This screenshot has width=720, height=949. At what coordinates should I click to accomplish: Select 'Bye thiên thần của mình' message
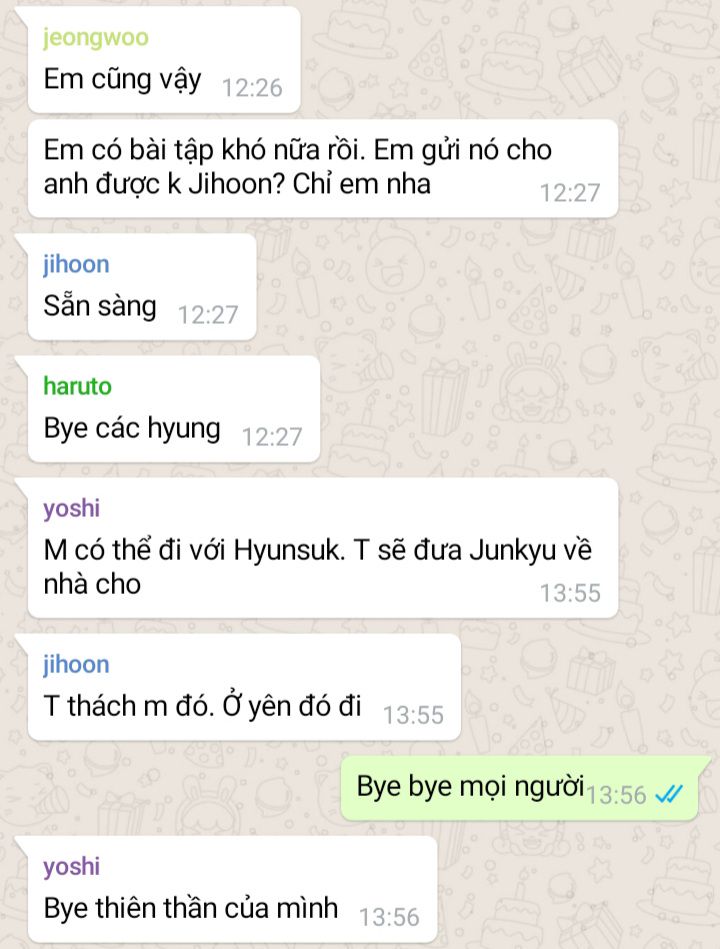tap(232, 890)
